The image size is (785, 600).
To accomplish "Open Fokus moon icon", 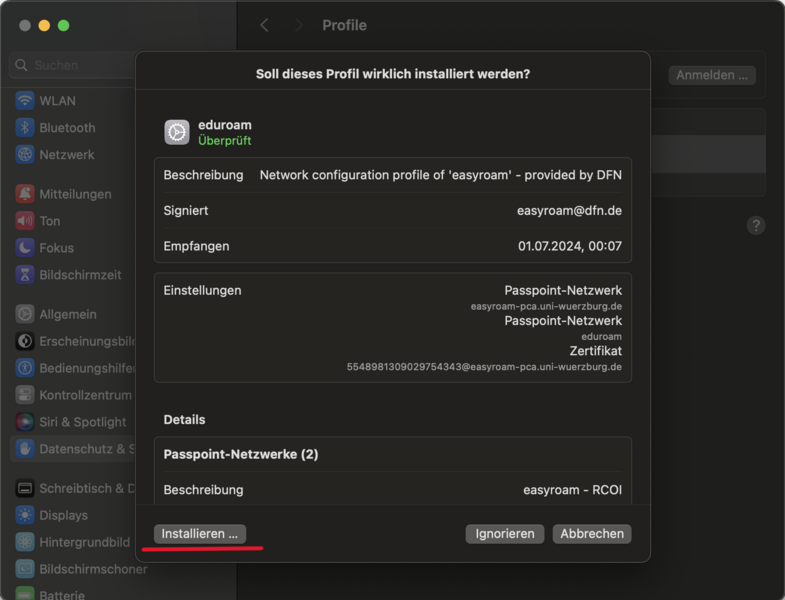I will [25, 248].
